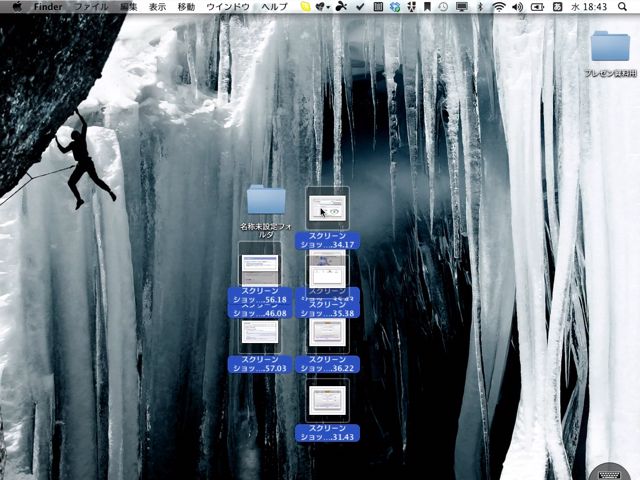
Task: Select the プレゼン資料用 folder on desktop
Action: 610,46
